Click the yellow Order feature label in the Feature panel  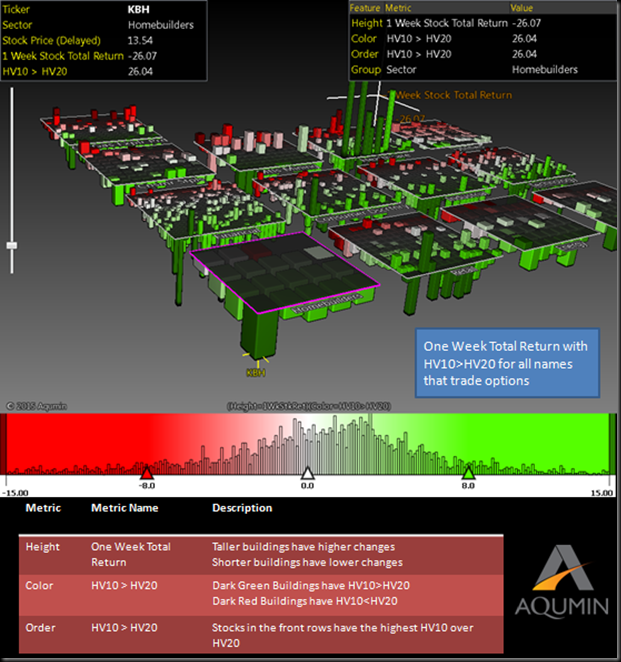[365, 54]
